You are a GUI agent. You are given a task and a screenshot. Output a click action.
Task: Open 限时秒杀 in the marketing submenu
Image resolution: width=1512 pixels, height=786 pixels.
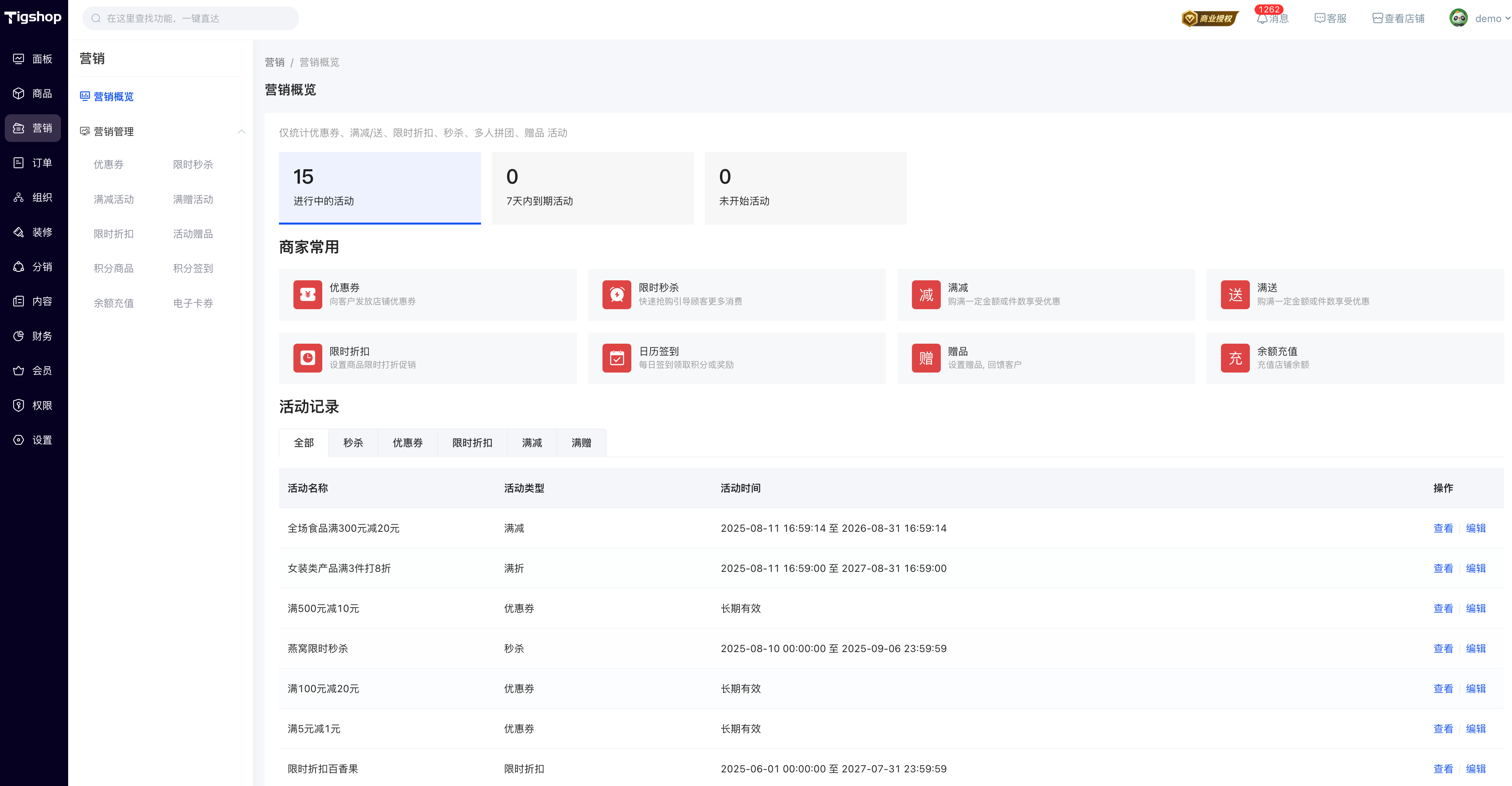click(x=193, y=164)
